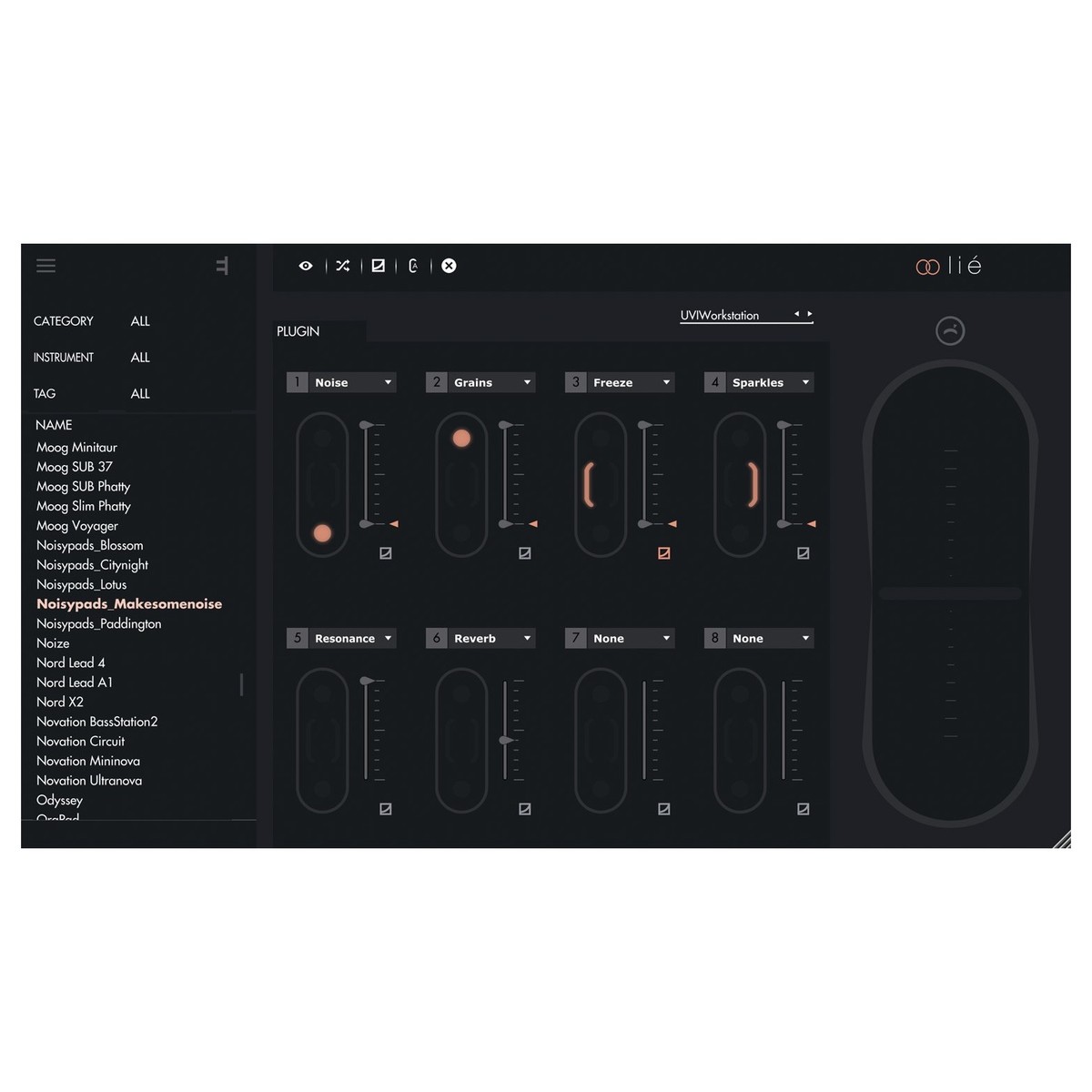Select preset Nord X2

click(x=60, y=702)
